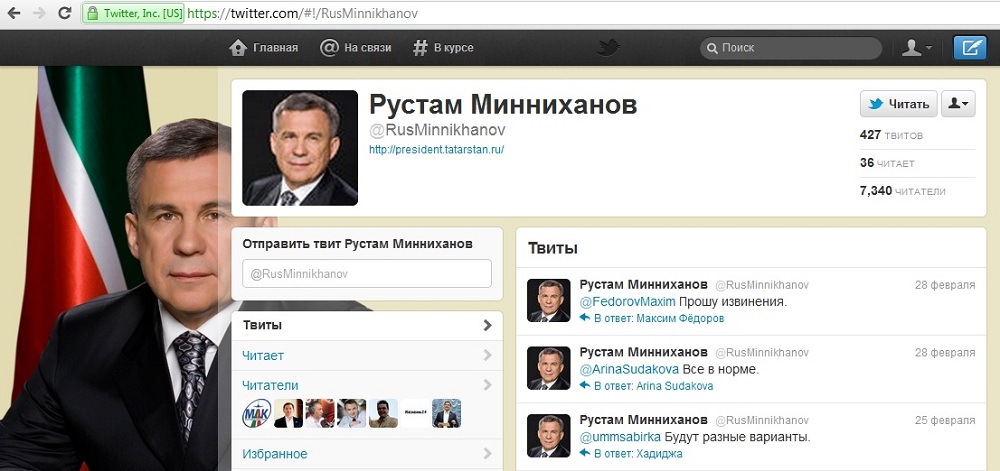Compose a new tweet with blue button
The width and height of the screenshot is (1000, 471).
[969, 48]
